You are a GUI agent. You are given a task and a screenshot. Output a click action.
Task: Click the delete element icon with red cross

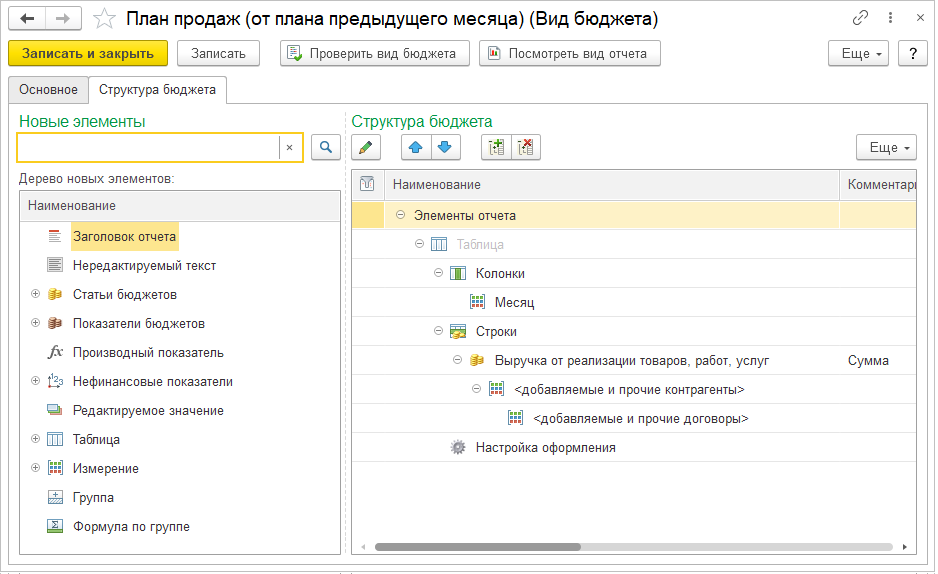point(525,148)
